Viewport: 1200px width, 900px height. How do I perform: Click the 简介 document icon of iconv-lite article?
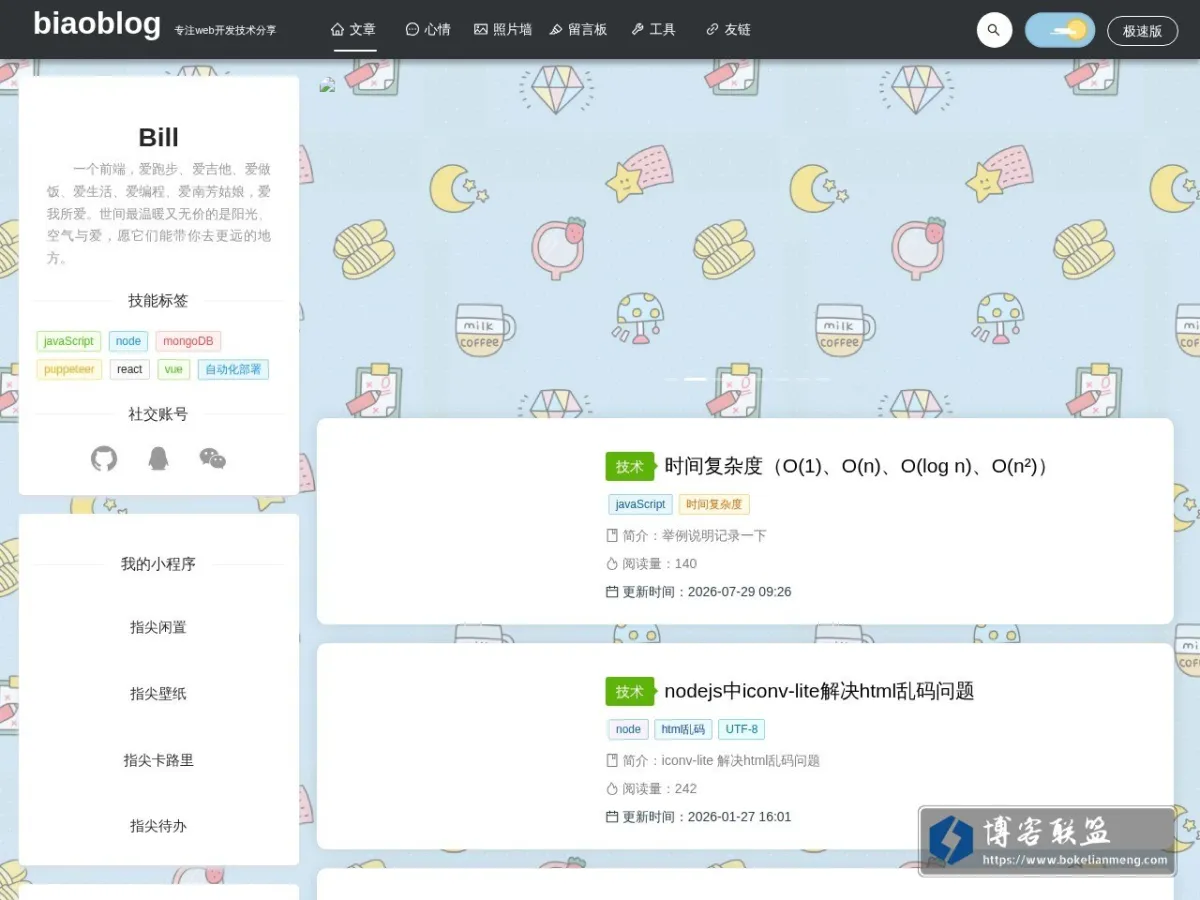612,761
